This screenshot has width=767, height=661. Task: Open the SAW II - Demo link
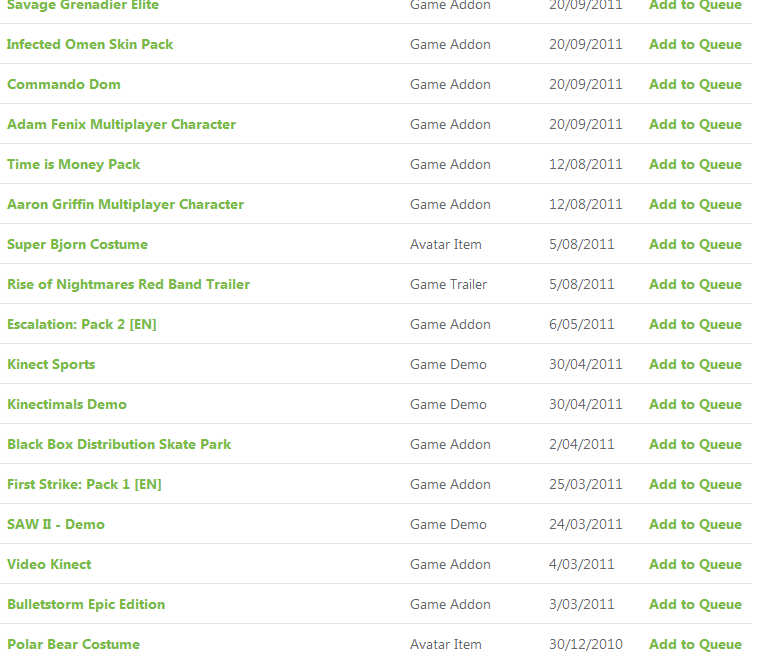[x=56, y=524]
